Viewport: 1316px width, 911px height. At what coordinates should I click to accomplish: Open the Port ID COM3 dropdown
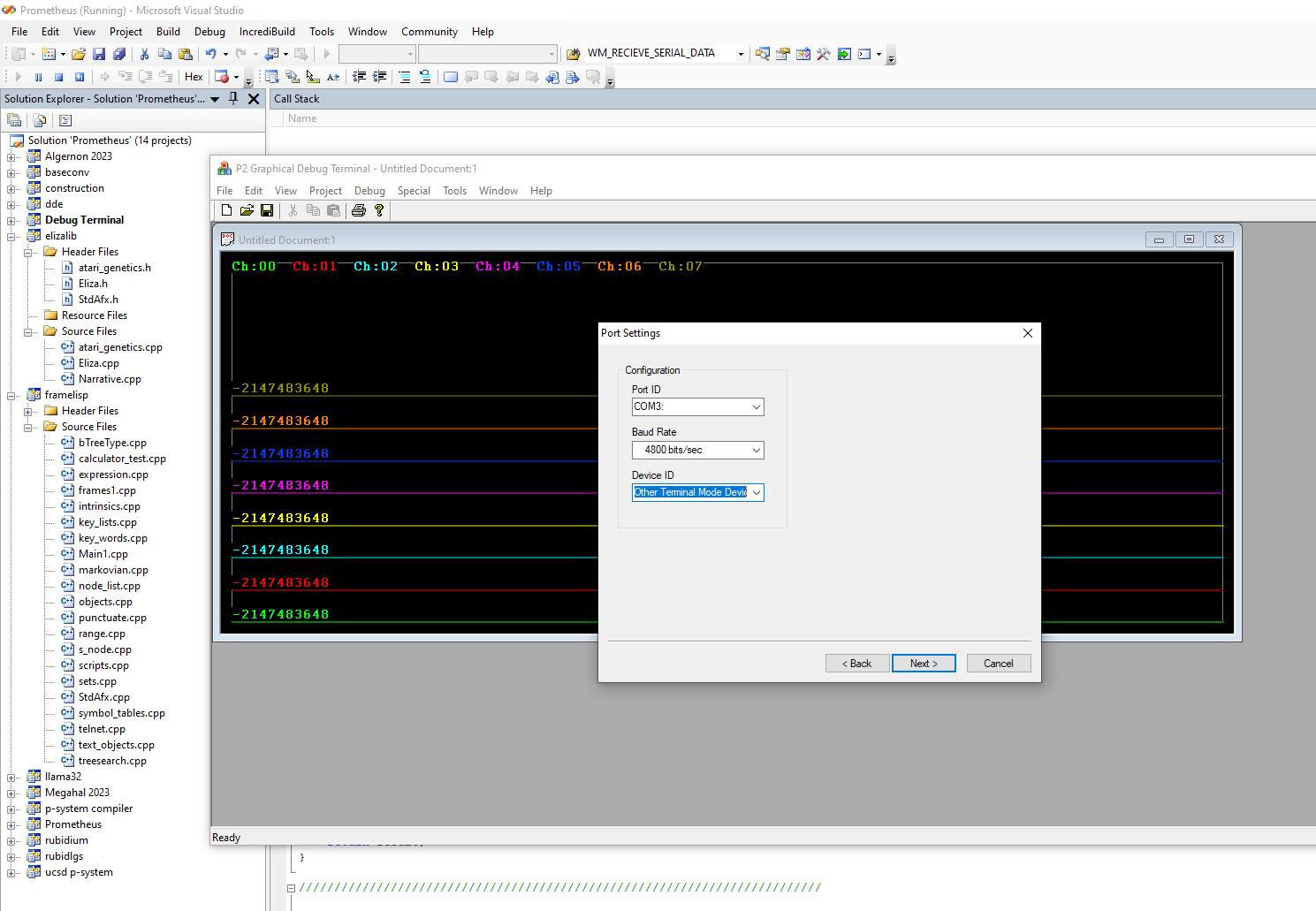tap(756, 407)
